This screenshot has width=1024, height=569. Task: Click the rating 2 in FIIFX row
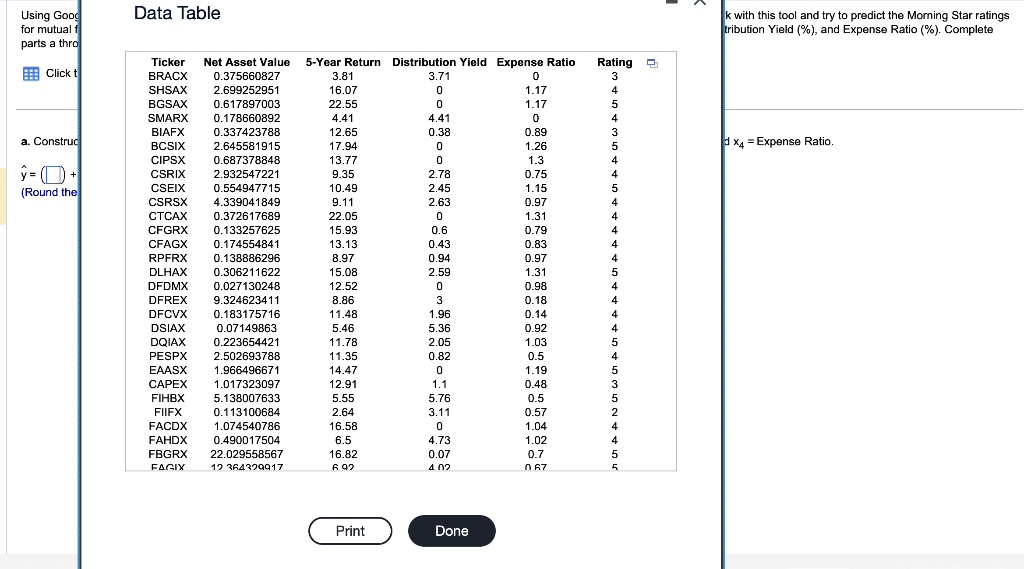[x=615, y=412]
